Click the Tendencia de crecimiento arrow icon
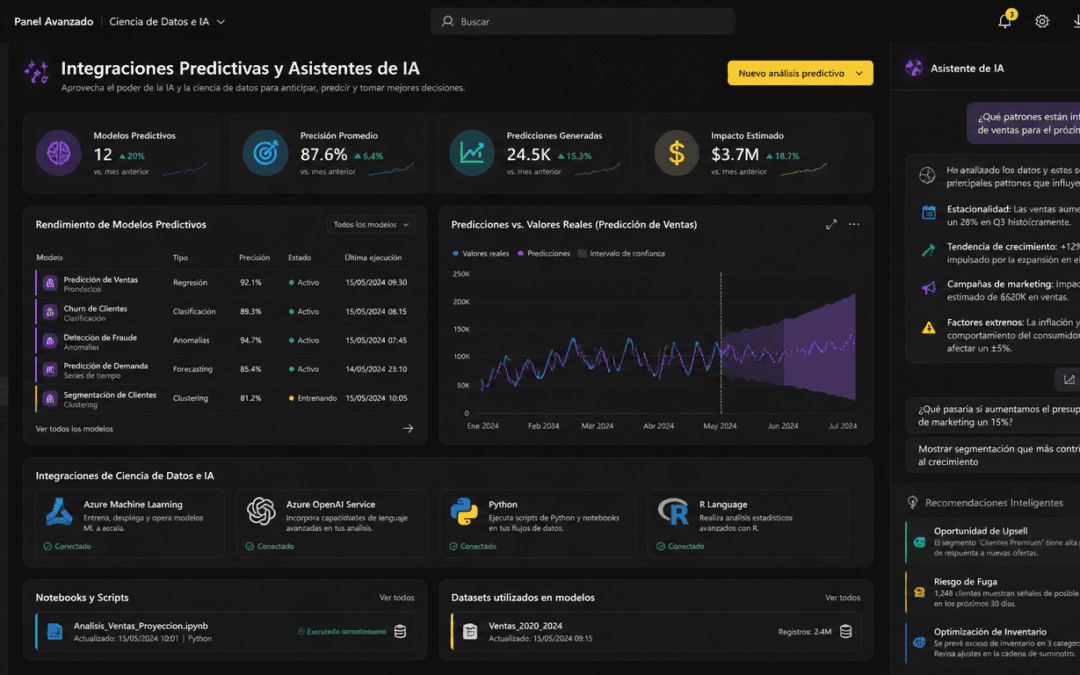 (928, 250)
